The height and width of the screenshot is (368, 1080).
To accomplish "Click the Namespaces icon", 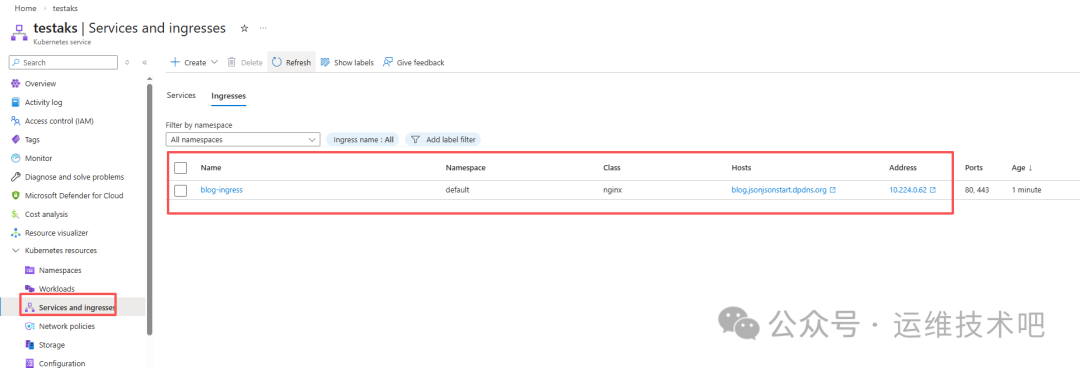I will [x=30, y=270].
